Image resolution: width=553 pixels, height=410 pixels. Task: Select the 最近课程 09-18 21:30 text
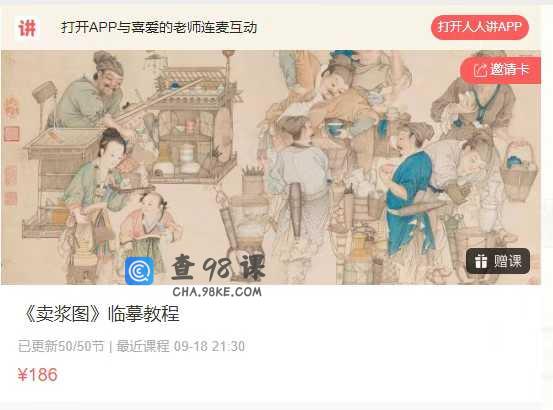click(181, 346)
